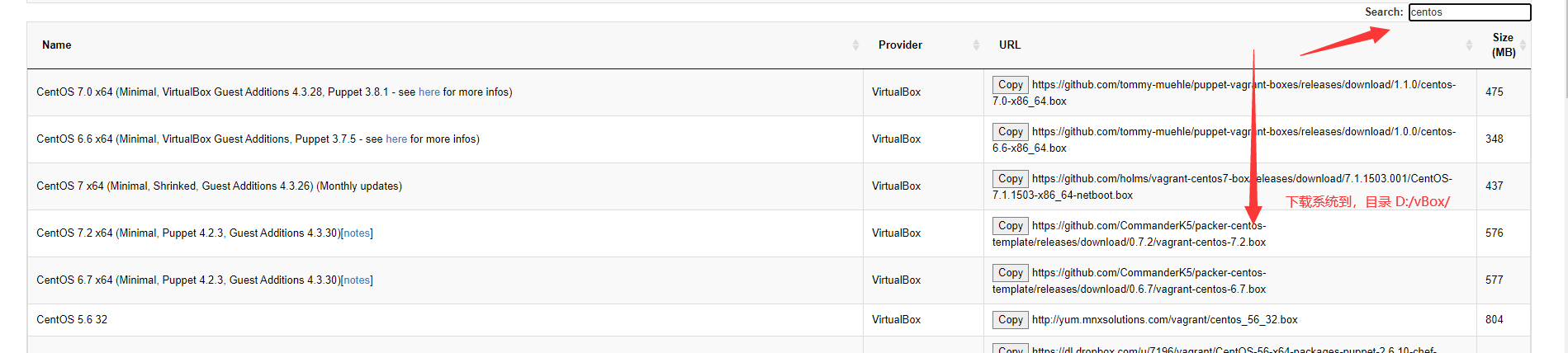Screen dimensions: 1568x353
Task: Copy URL for CentOS 5.6 32 box
Action: click(x=1011, y=320)
